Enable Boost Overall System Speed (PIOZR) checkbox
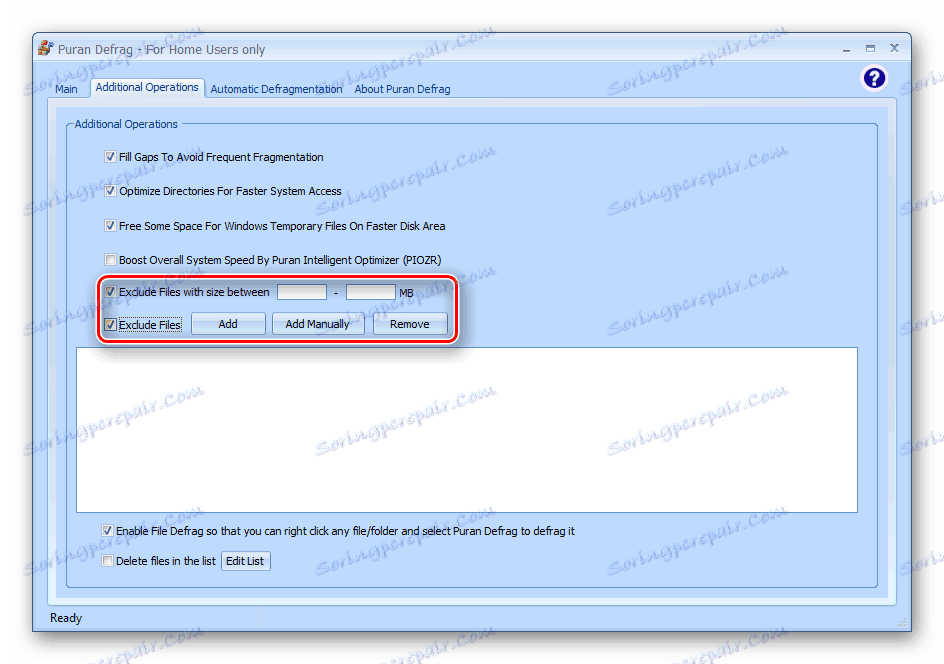The height and width of the screenshot is (664, 944). pos(110,259)
